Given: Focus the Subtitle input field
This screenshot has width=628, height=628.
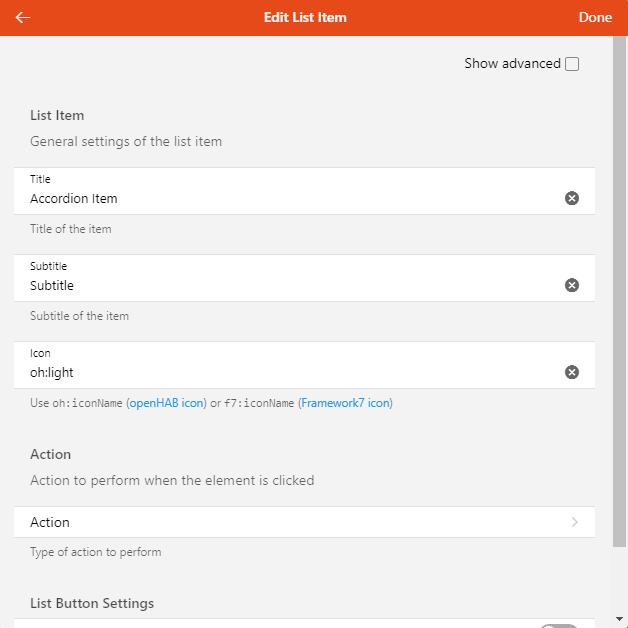Looking at the screenshot, I should [290, 285].
